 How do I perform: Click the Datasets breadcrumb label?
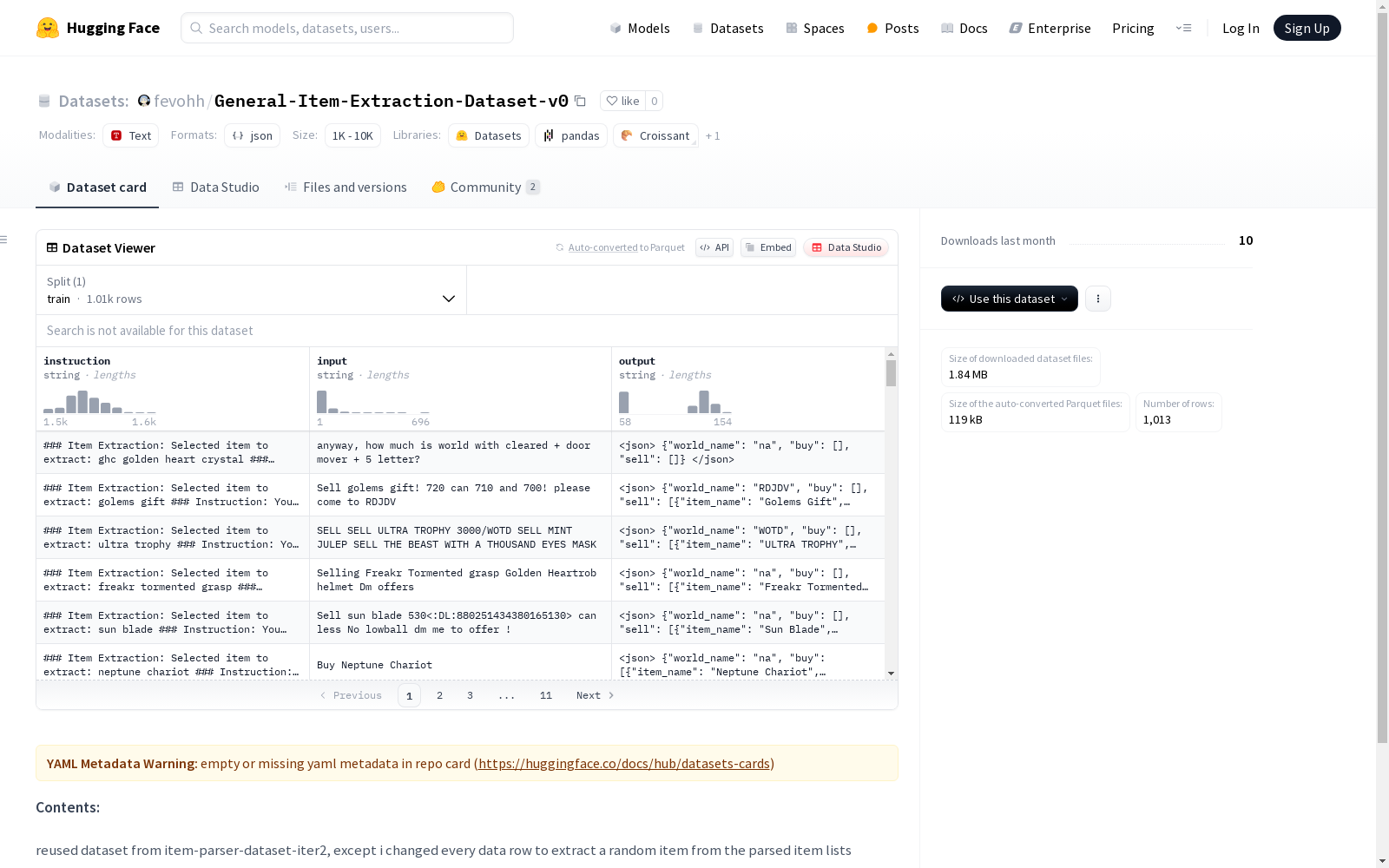tap(93, 101)
